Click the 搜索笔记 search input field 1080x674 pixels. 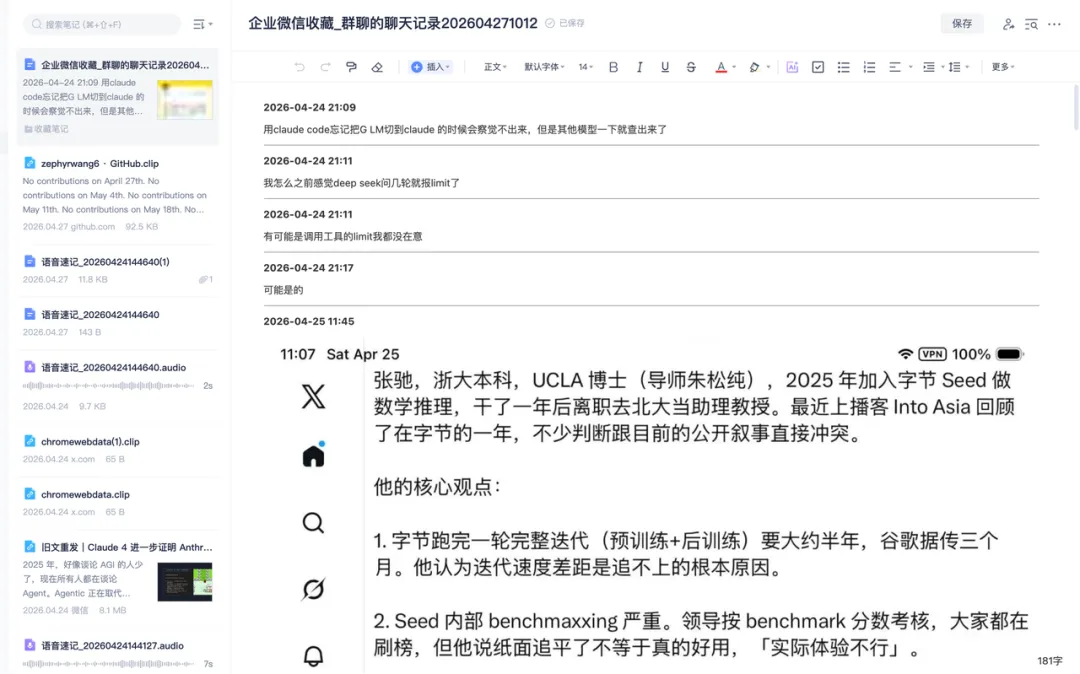pos(100,23)
